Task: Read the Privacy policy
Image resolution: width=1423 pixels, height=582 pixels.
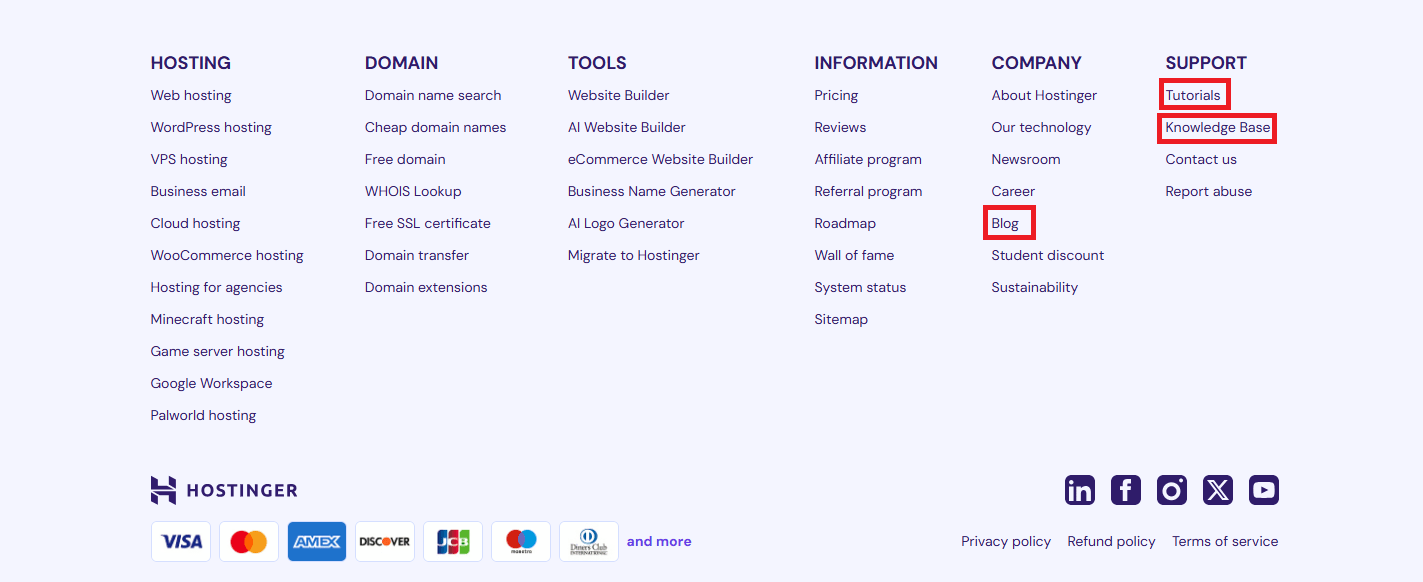Action: (1006, 541)
